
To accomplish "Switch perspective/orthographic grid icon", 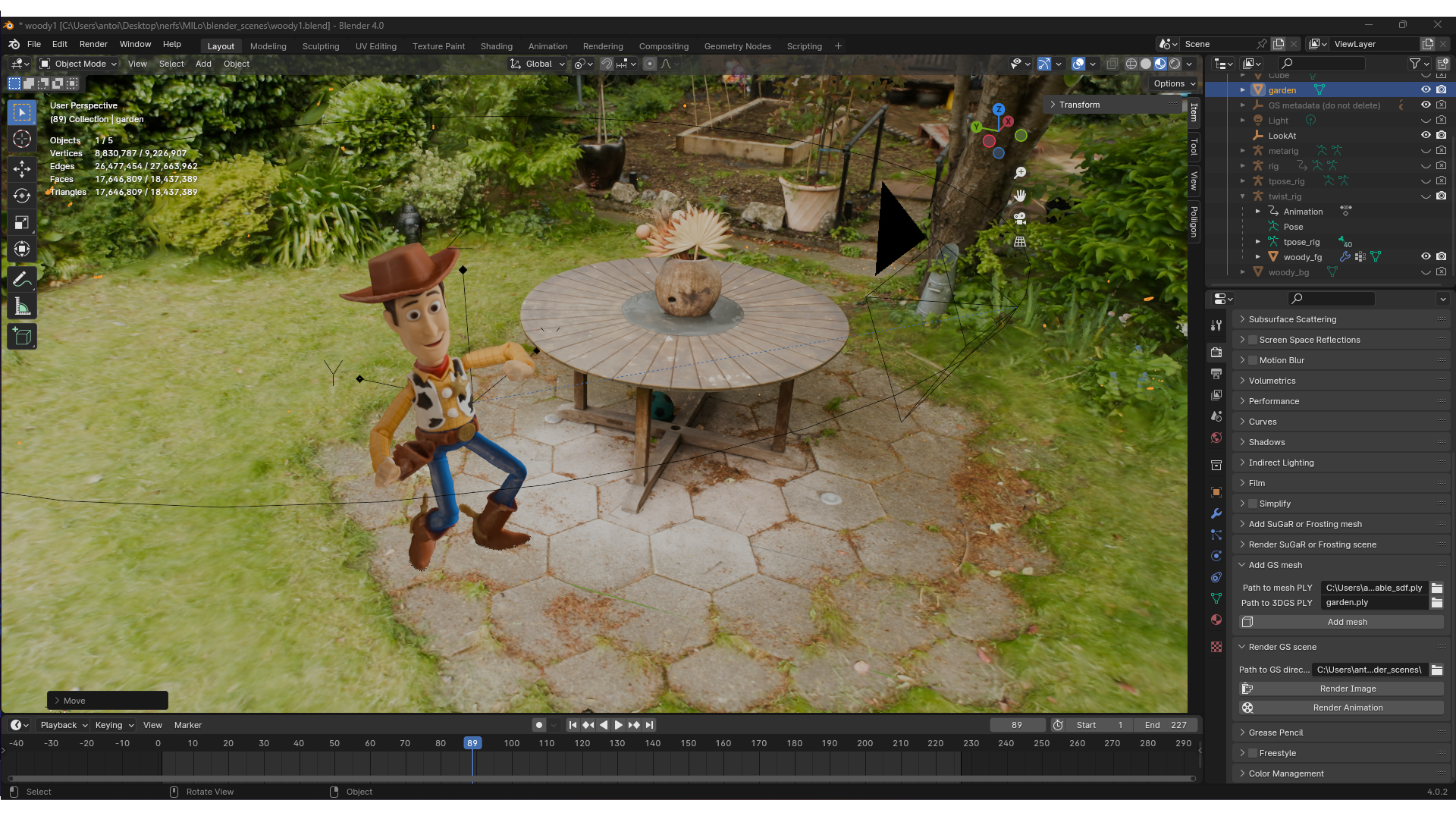I will pos(1020,241).
